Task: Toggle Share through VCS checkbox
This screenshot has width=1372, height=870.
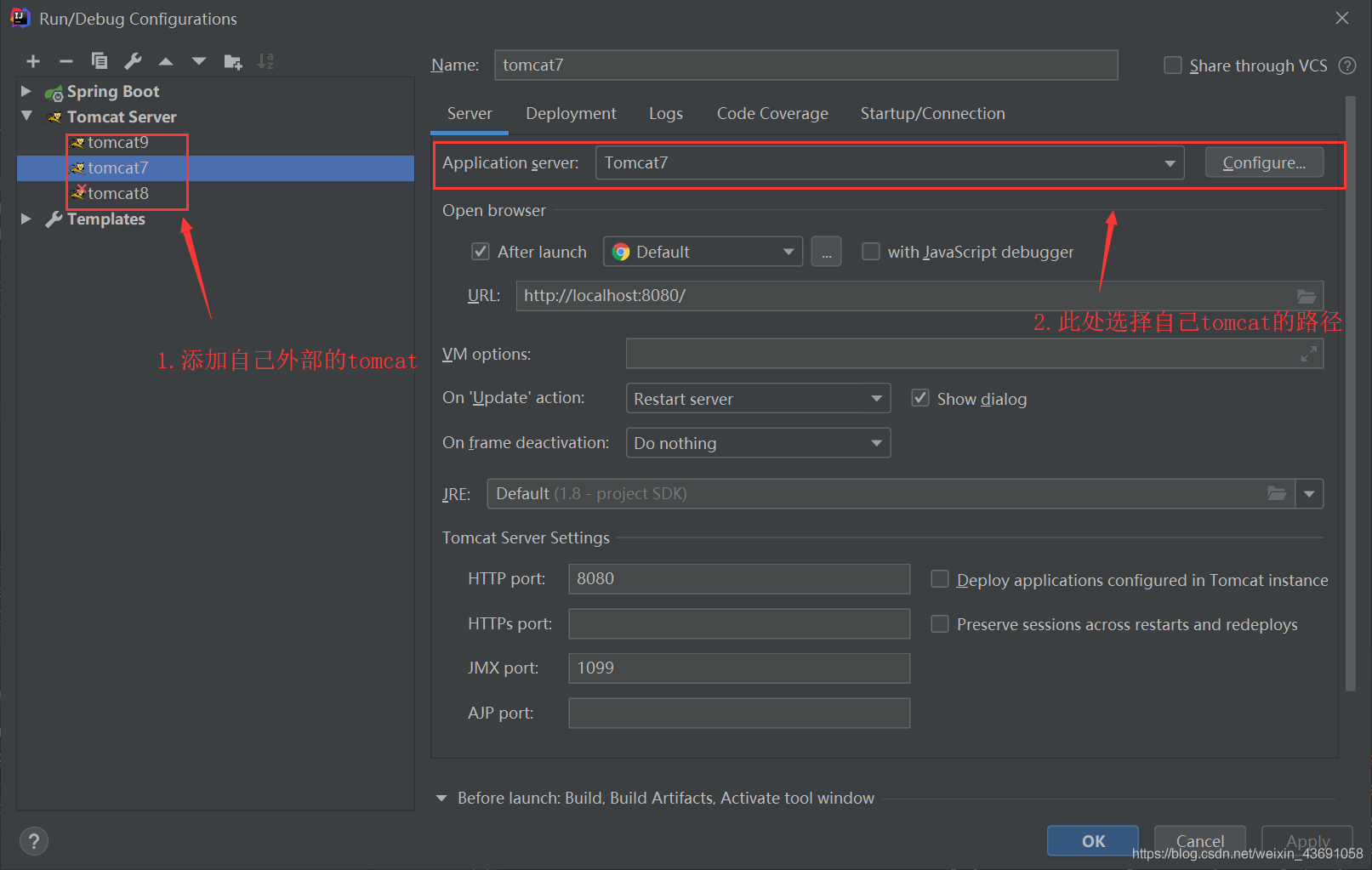Action: pos(1173,65)
